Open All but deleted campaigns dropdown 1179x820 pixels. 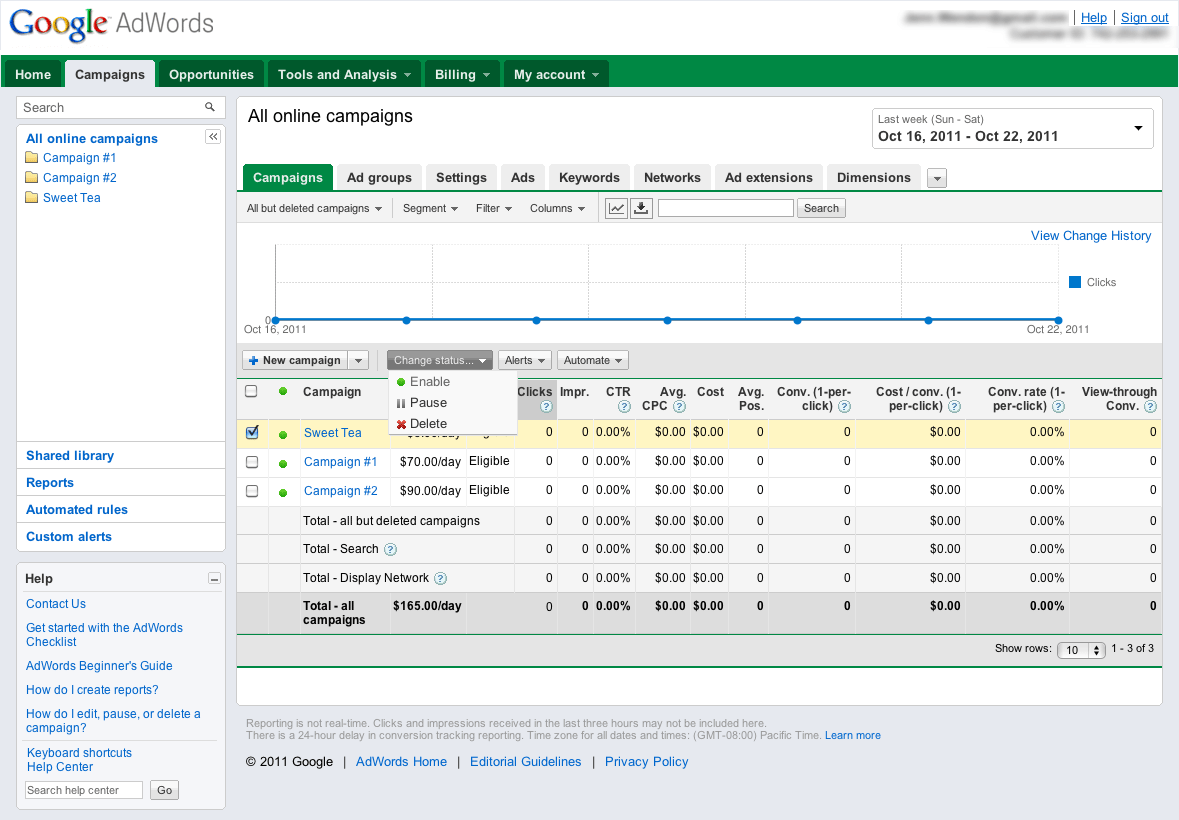[314, 208]
